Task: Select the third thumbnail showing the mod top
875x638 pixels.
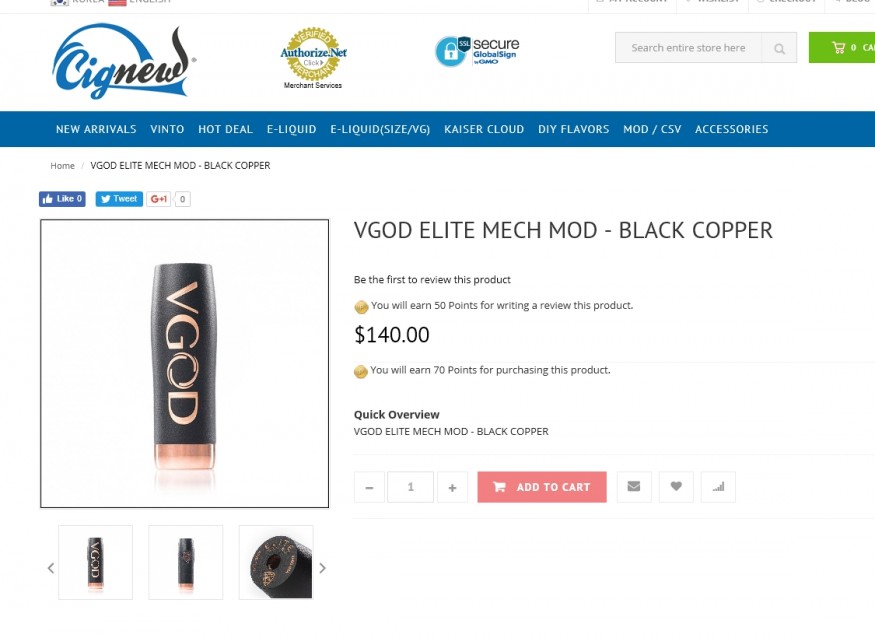Action: [x=276, y=562]
